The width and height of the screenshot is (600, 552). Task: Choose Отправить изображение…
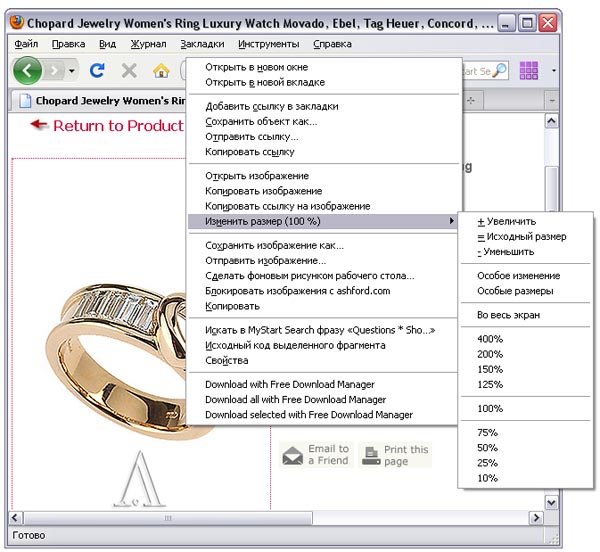323,261
